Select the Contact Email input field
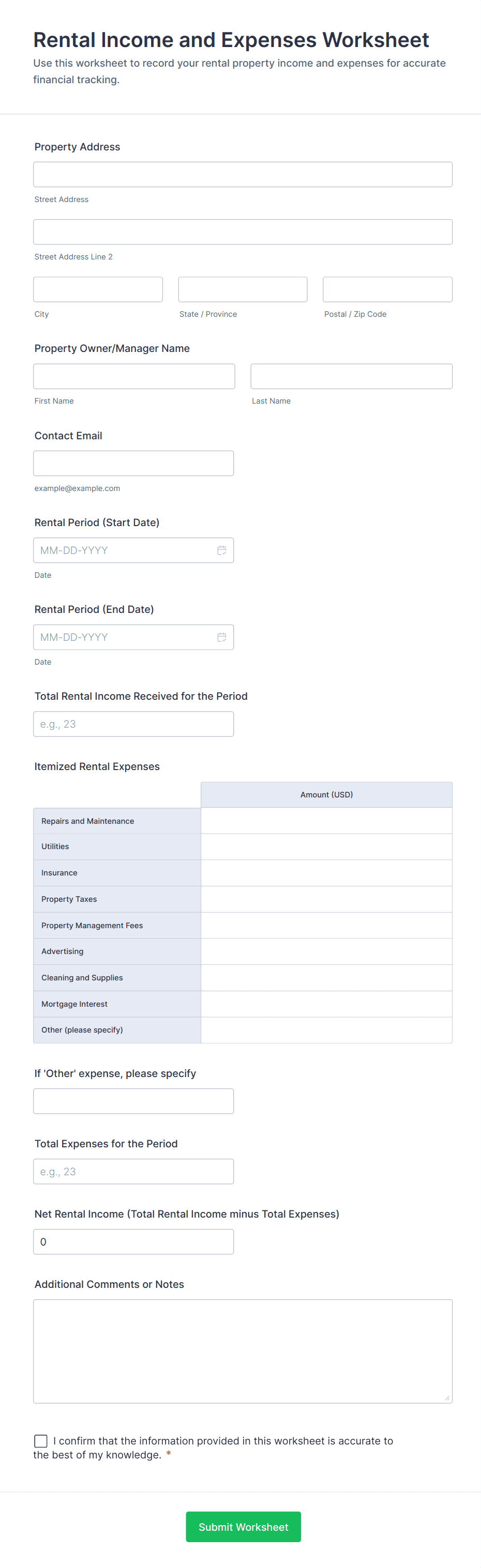 (x=133, y=463)
